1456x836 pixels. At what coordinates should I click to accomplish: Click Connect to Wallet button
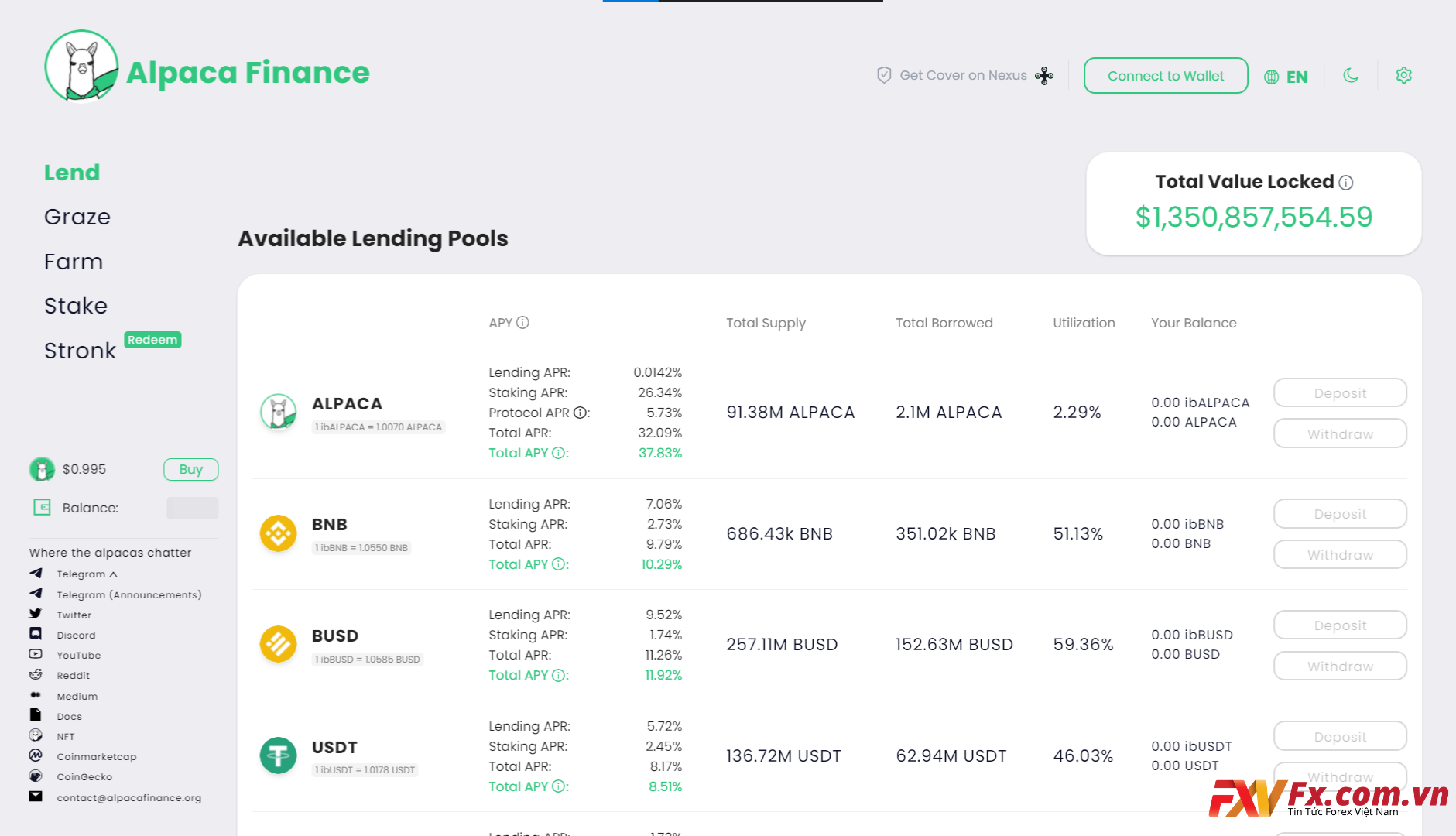(x=1166, y=76)
